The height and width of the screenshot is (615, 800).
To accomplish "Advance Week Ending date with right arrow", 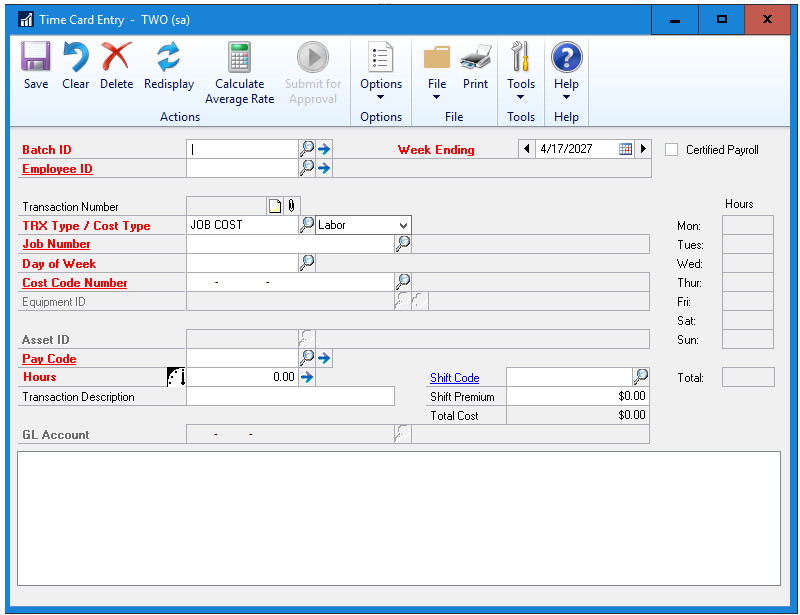I will 643,149.
